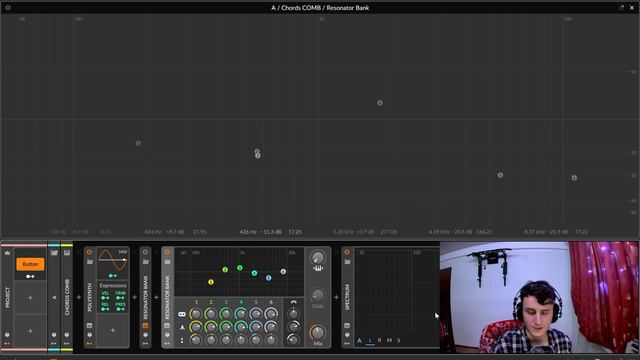Select TIMB expression modulation source
Viewport: 640px width, 360px height.
pos(120,296)
